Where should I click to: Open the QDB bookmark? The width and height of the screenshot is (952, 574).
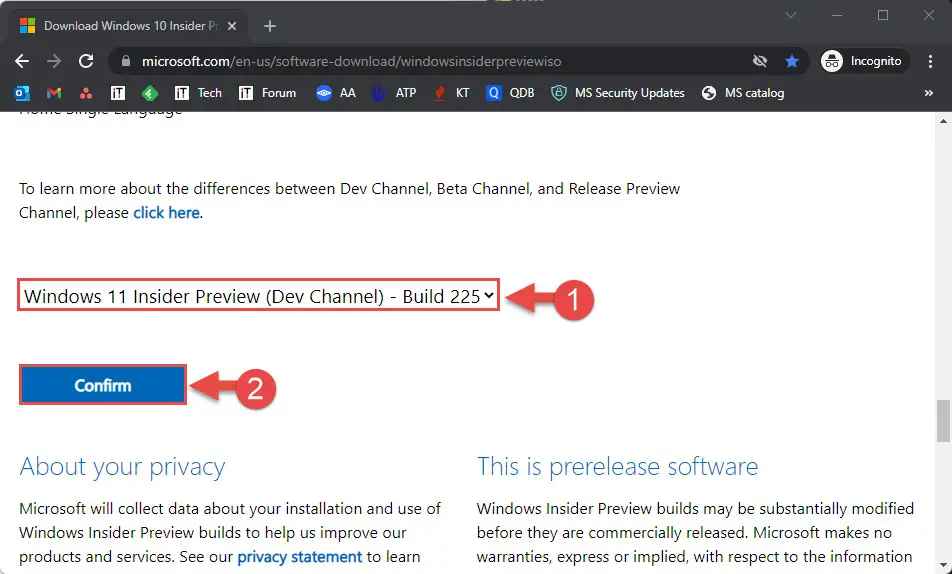coord(511,93)
